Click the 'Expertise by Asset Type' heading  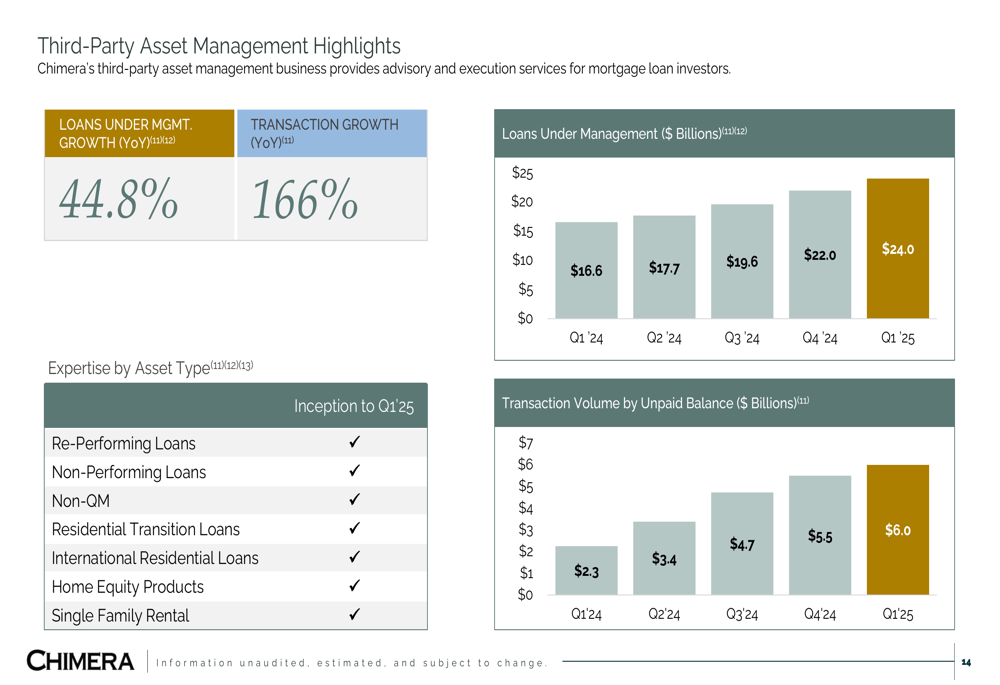coord(151,368)
